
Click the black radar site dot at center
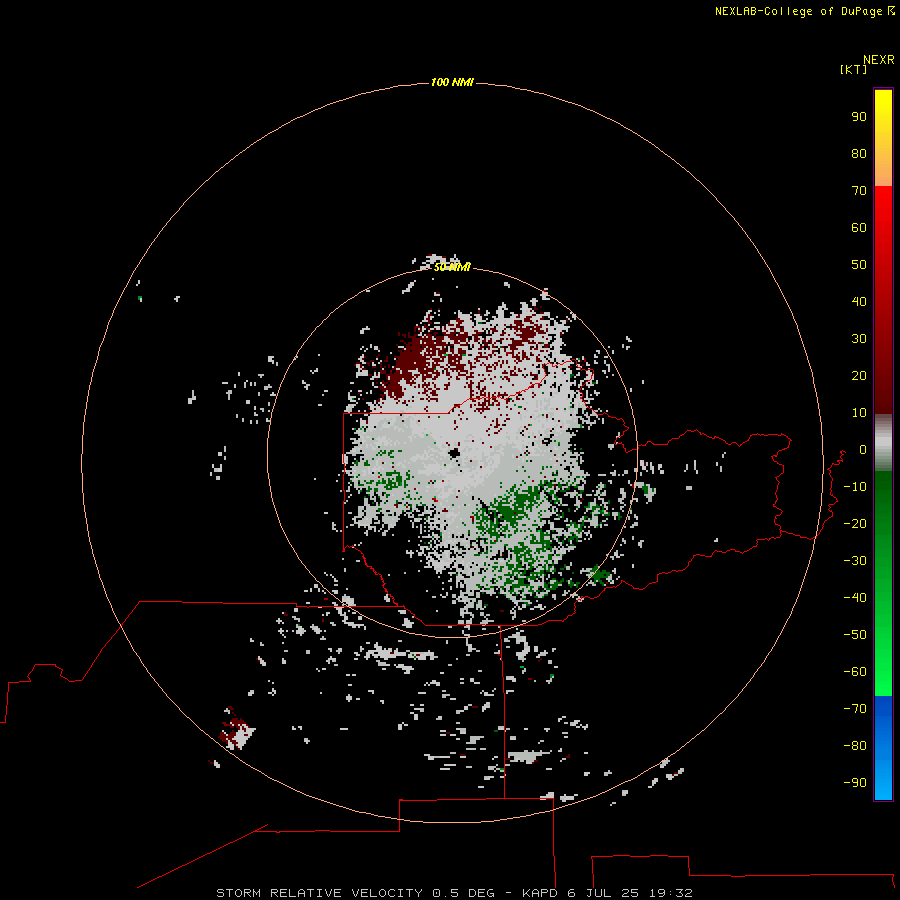pos(455,453)
